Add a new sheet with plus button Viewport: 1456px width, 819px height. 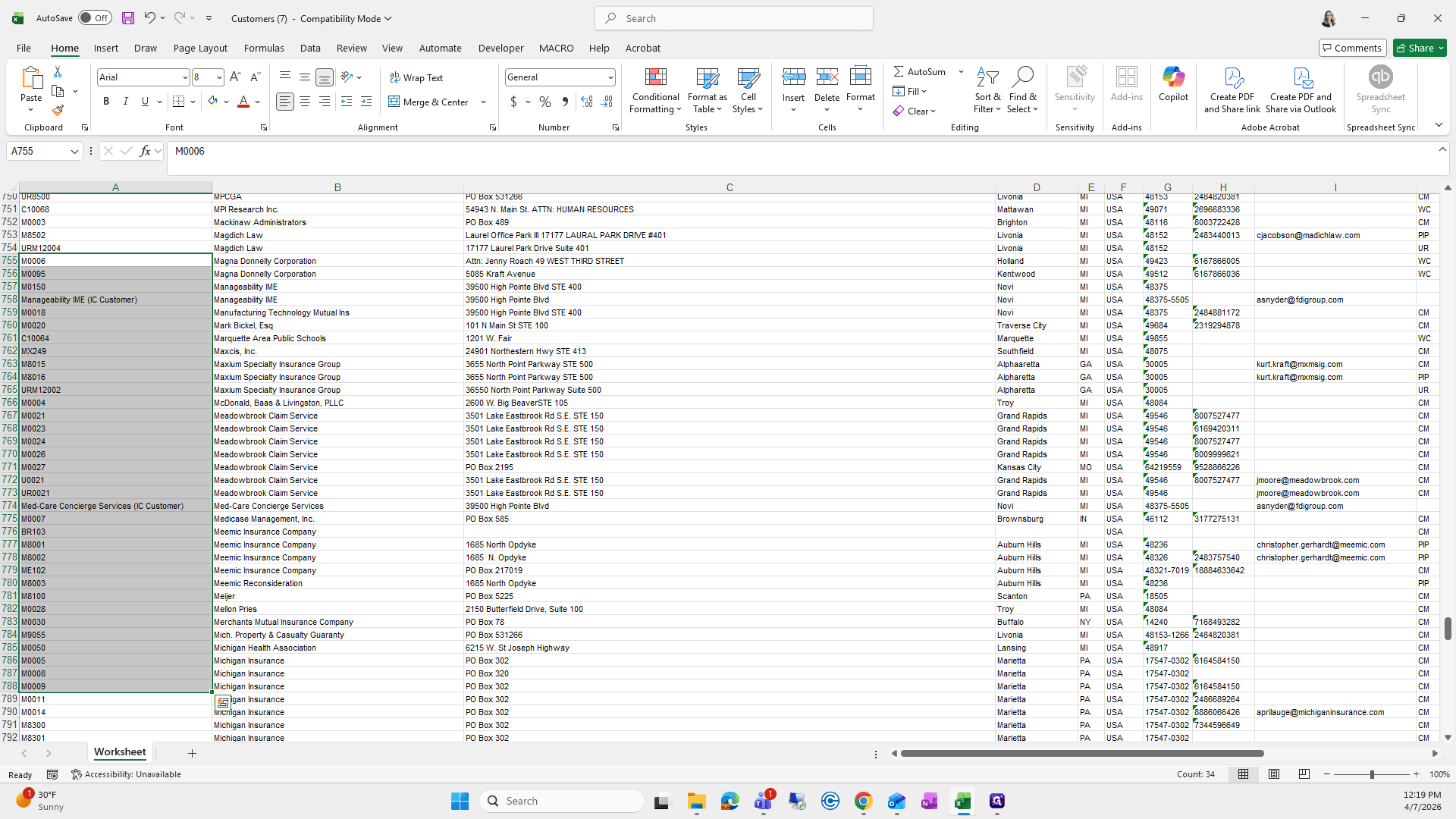click(x=192, y=753)
